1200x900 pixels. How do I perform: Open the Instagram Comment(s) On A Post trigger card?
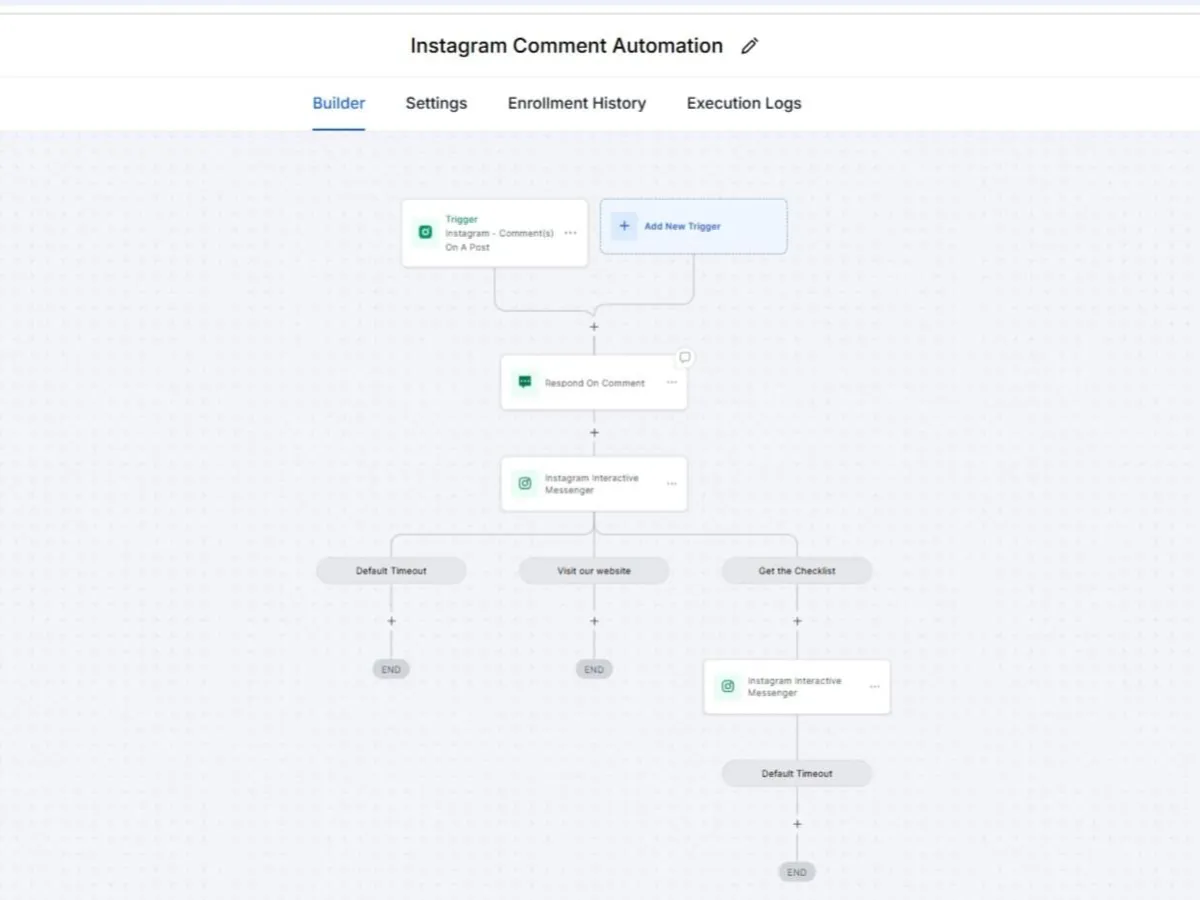pyautogui.click(x=494, y=233)
